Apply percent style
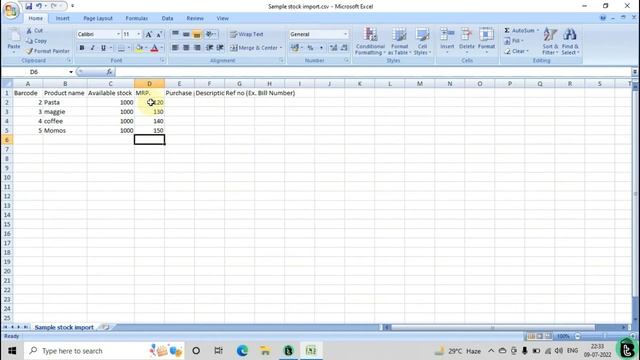This screenshot has height=360, width=640. 310,48
